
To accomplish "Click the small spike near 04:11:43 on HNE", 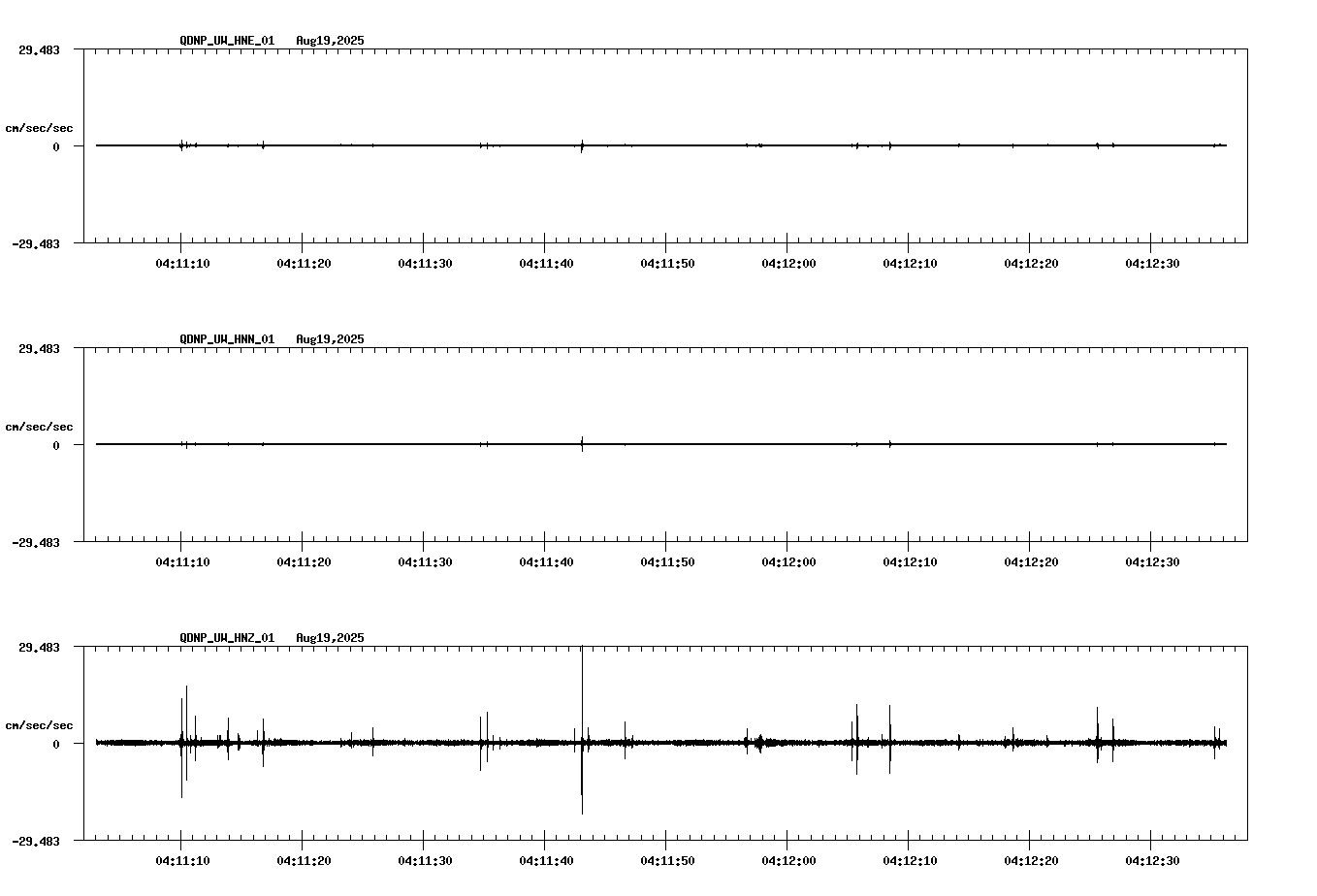I will pyautogui.click(x=583, y=144).
